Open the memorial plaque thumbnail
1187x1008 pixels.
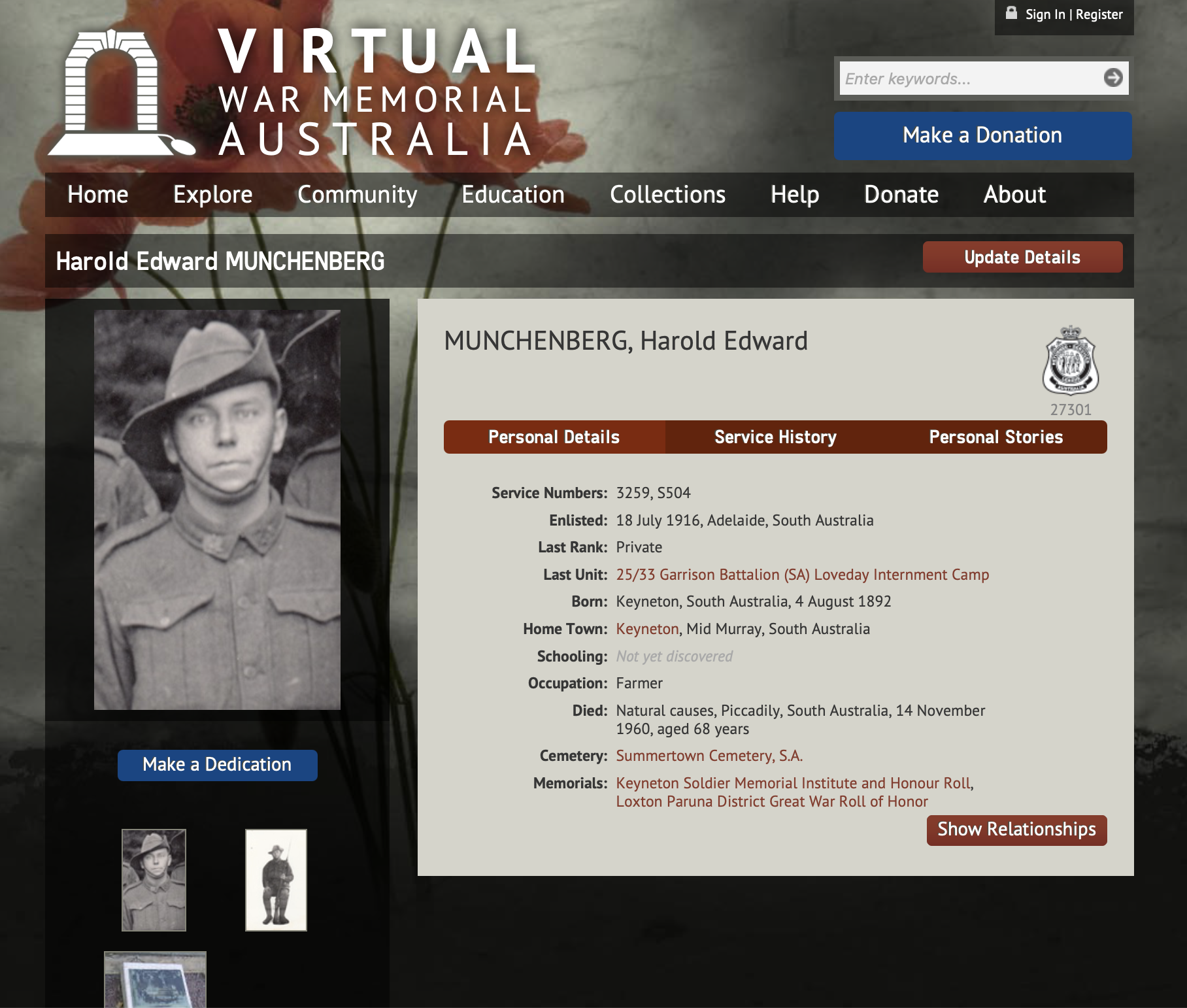point(155,979)
